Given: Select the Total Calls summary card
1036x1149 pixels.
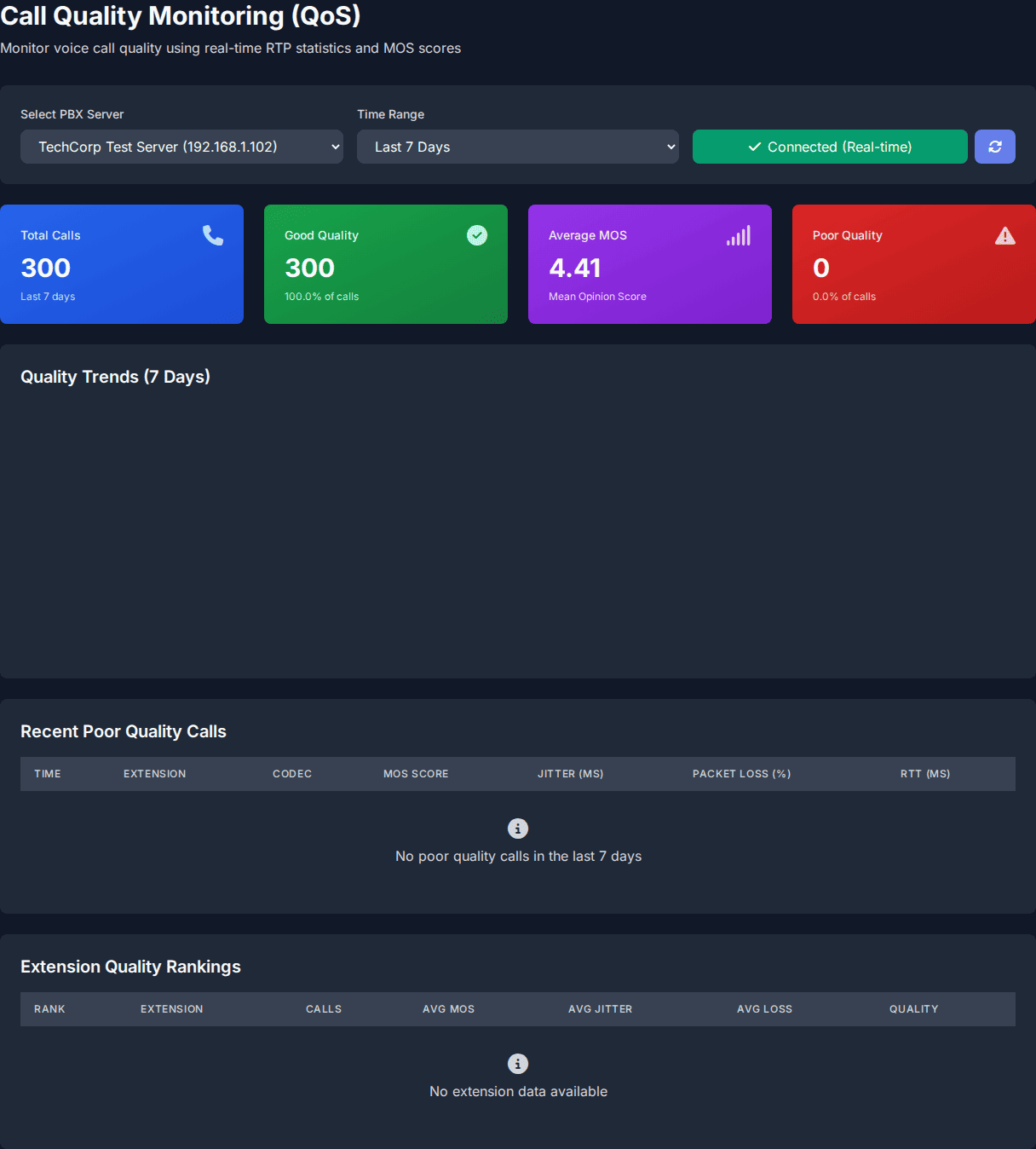Looking at the screenshot, I should pos(122,263).
